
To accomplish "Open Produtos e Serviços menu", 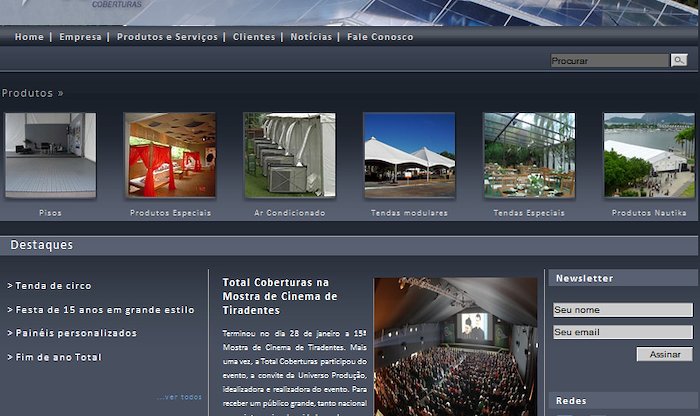I will coord(167,37).
